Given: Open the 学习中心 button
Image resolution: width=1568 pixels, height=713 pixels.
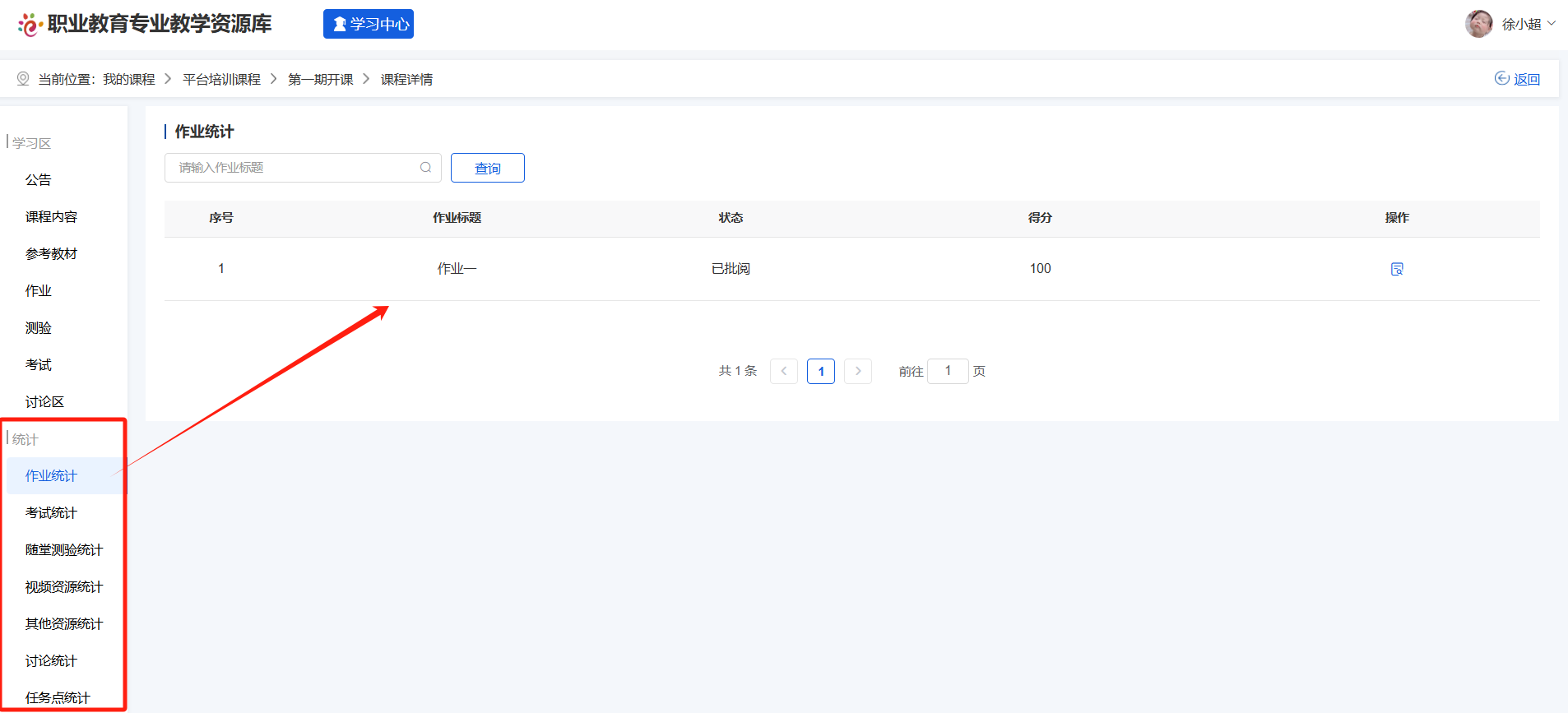Looking at the screenshot, I should pos(368,24).
